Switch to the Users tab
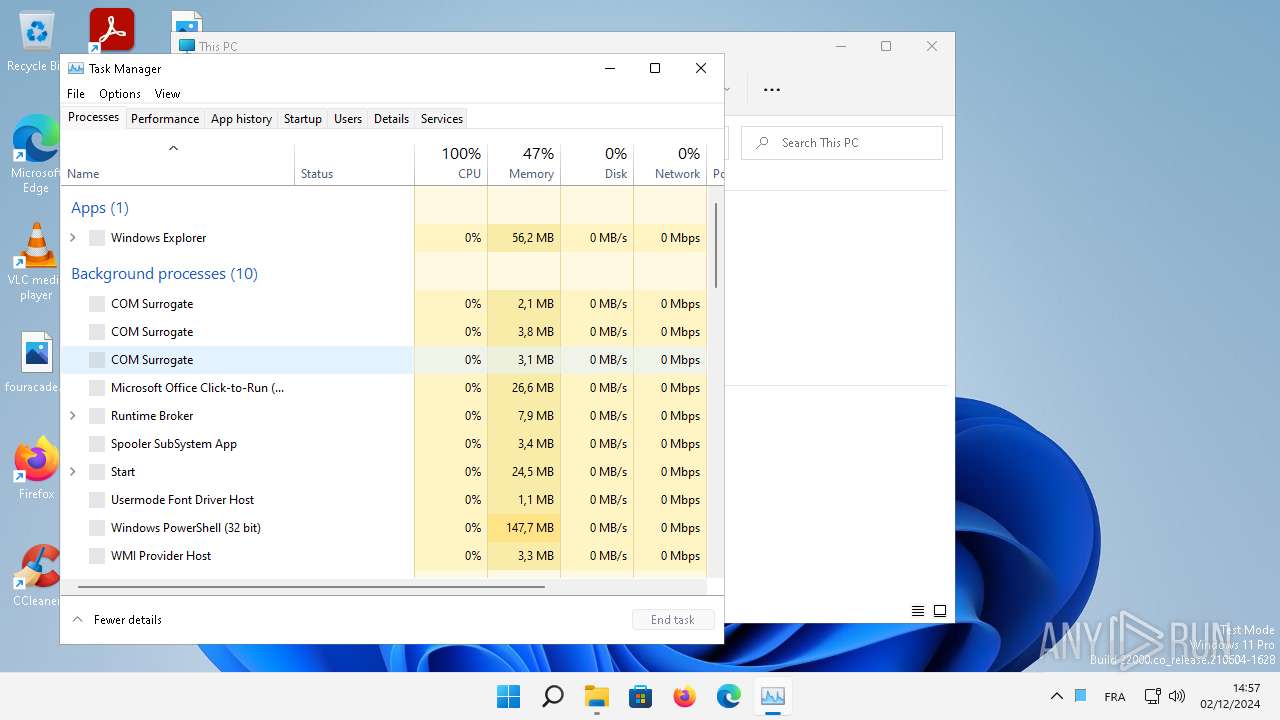1280x720 pixels. 348,119
